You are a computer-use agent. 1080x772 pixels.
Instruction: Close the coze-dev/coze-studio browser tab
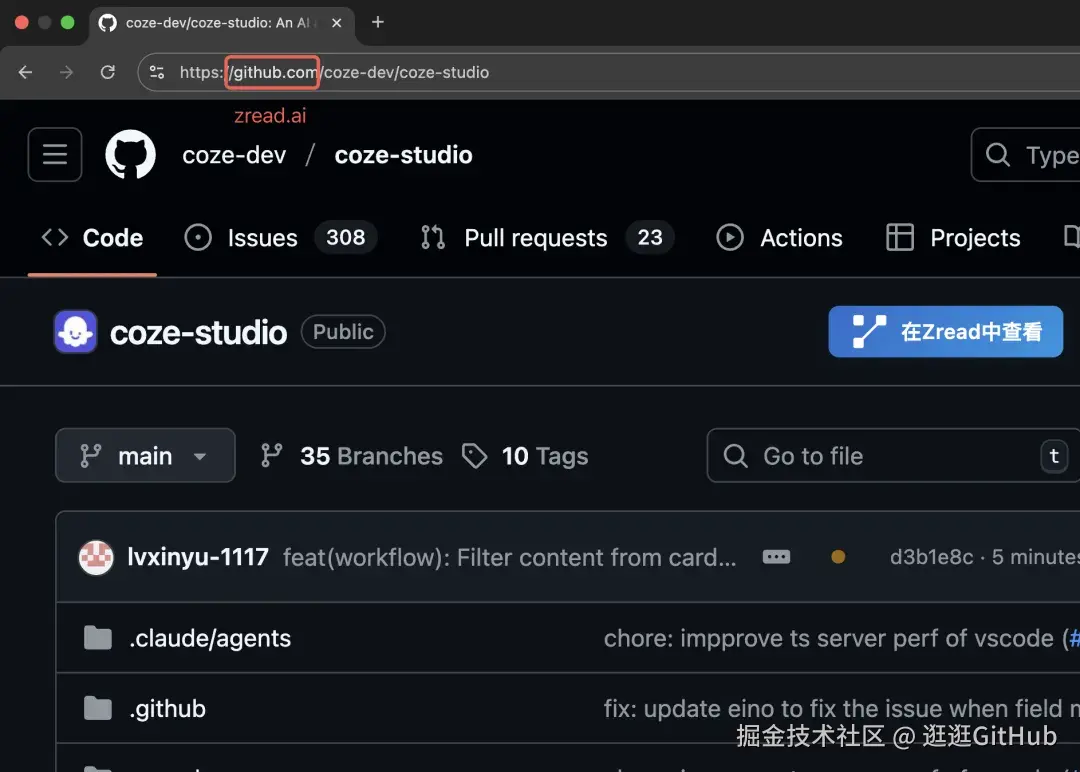337,23
